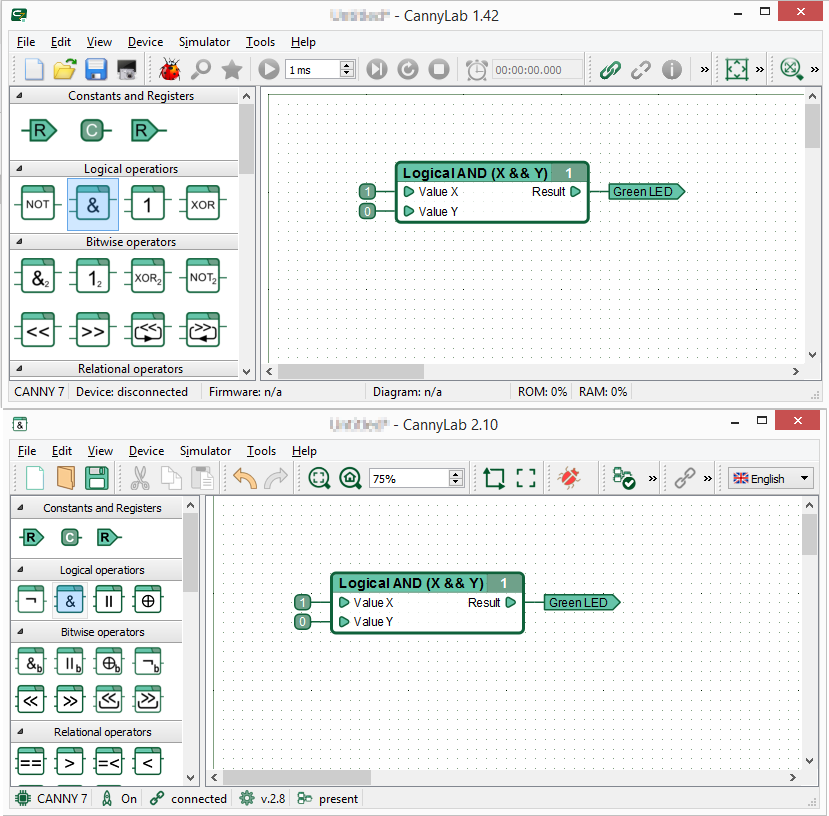Click New file icon in CannyLab 1.42 toolbar
Image resolution: width=829 pixels, height=816 pixels.
(x=34, y=70)
